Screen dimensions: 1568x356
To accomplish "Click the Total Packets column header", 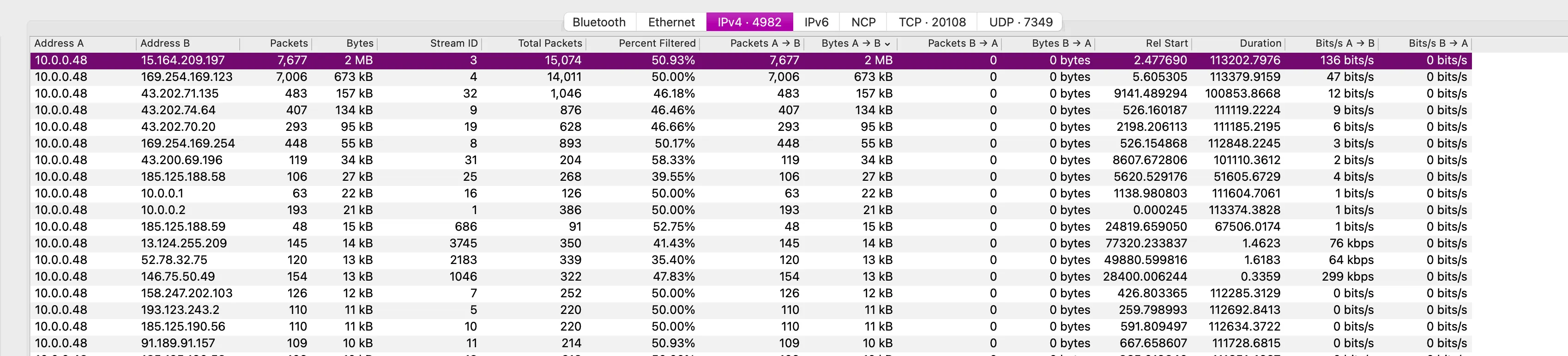I will coord(549,43).
